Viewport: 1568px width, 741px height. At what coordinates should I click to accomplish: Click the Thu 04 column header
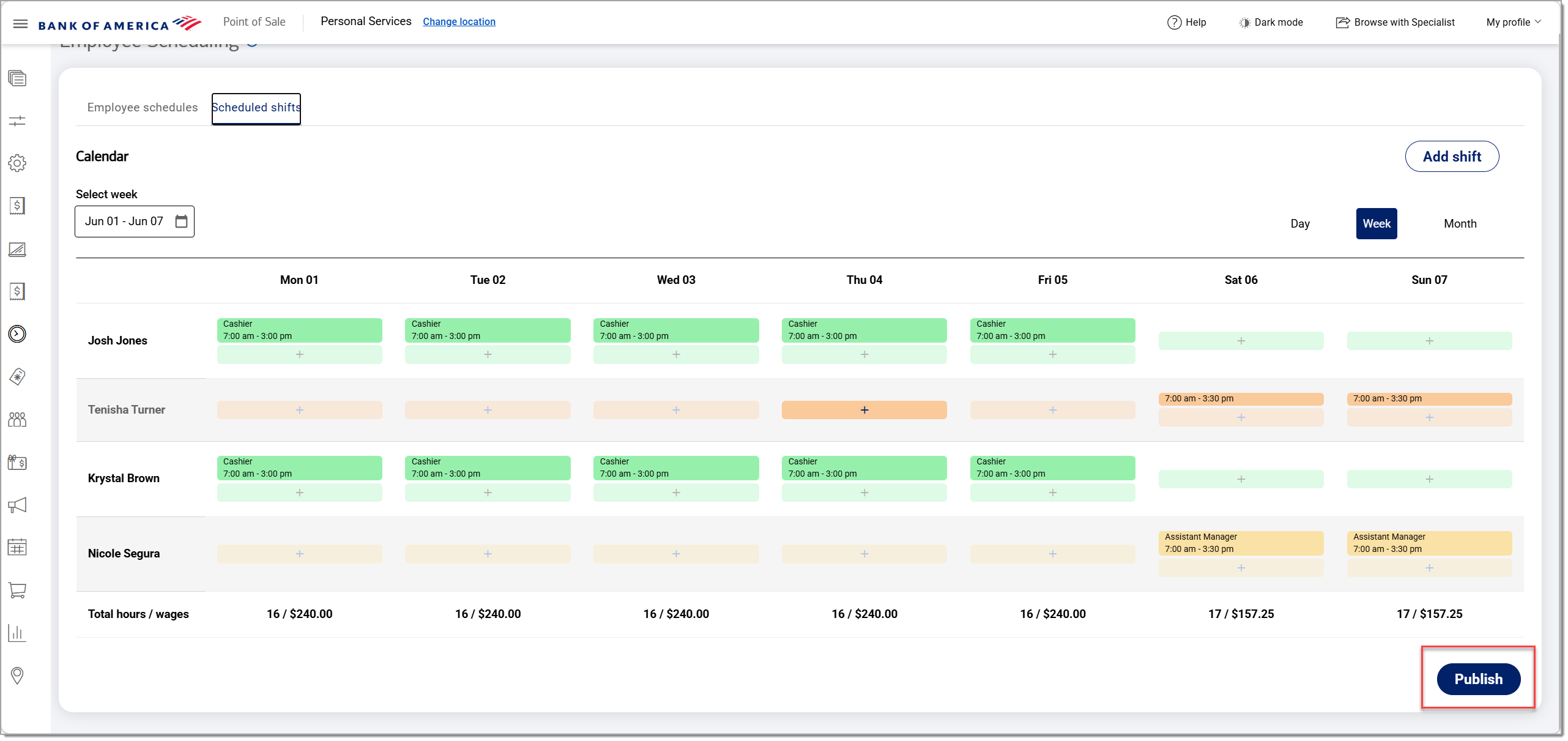point(864,280)
